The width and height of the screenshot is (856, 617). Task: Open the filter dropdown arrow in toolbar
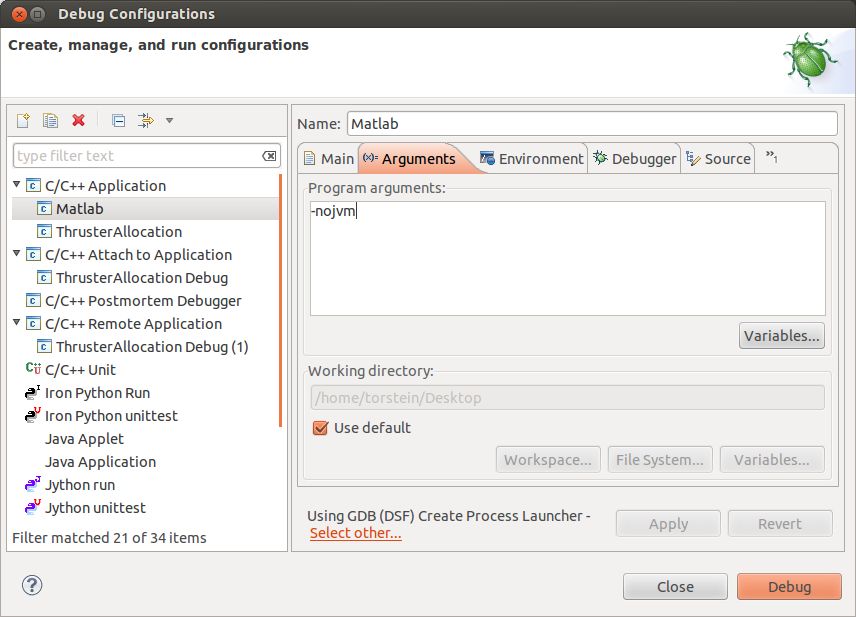click(169, 121)
